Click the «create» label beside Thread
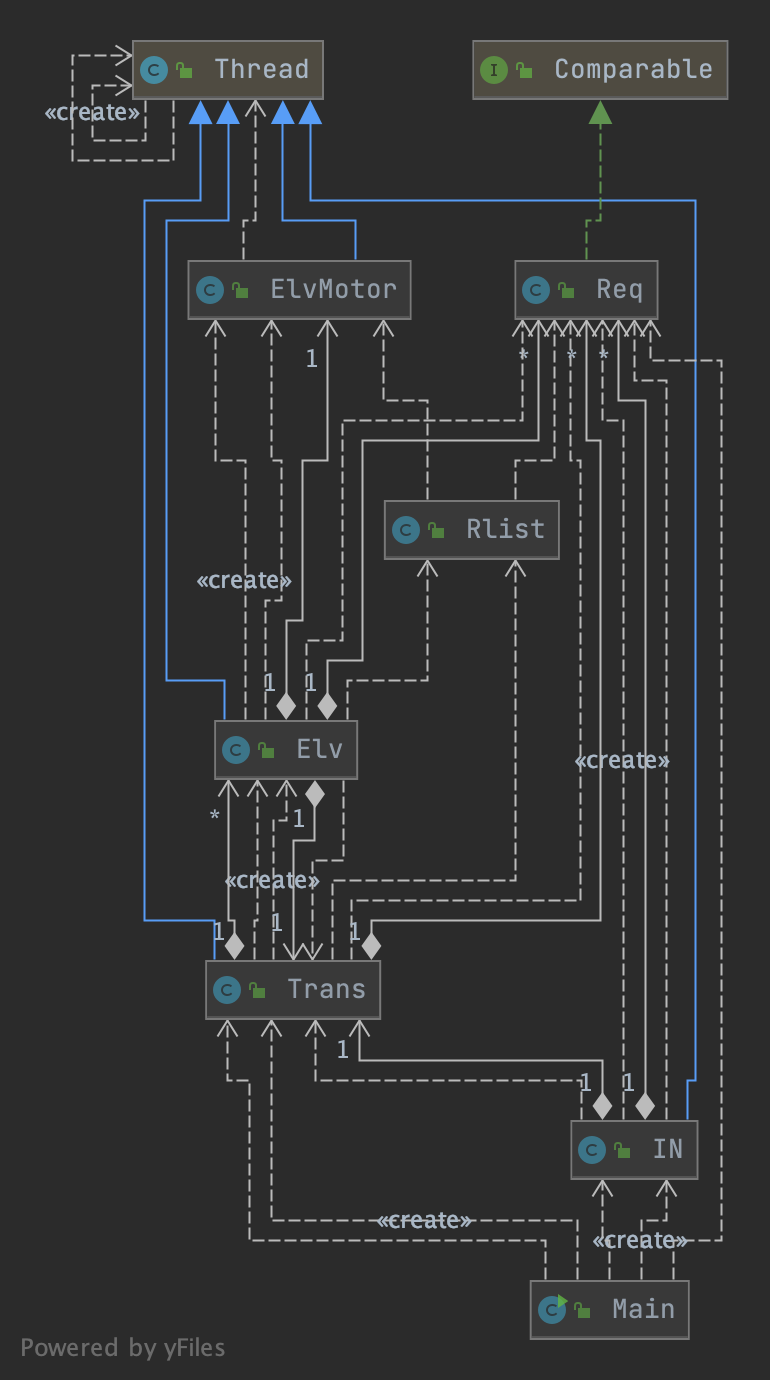 coord(92,112)
